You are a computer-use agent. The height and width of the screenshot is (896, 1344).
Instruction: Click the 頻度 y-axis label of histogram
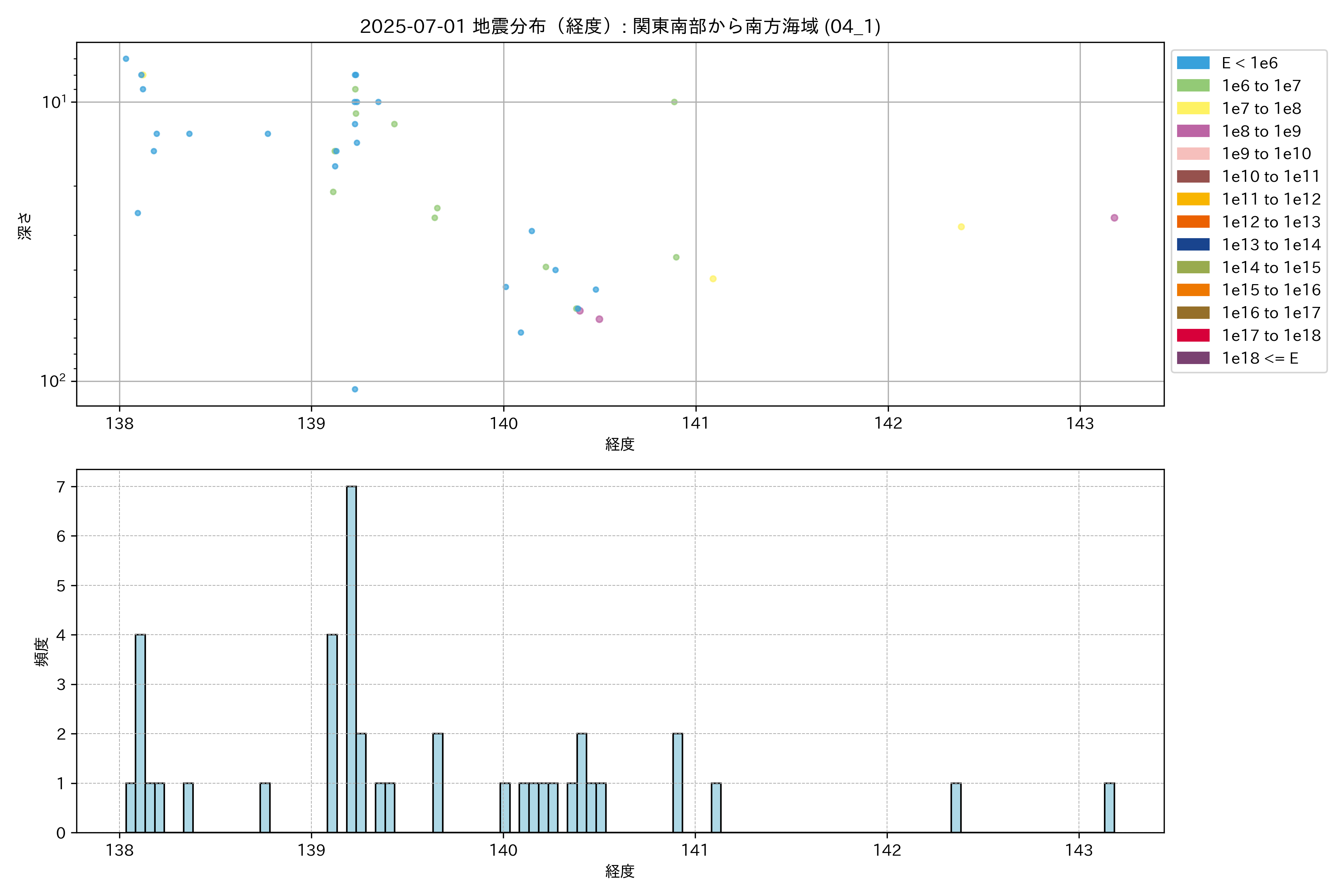[42, 652]
